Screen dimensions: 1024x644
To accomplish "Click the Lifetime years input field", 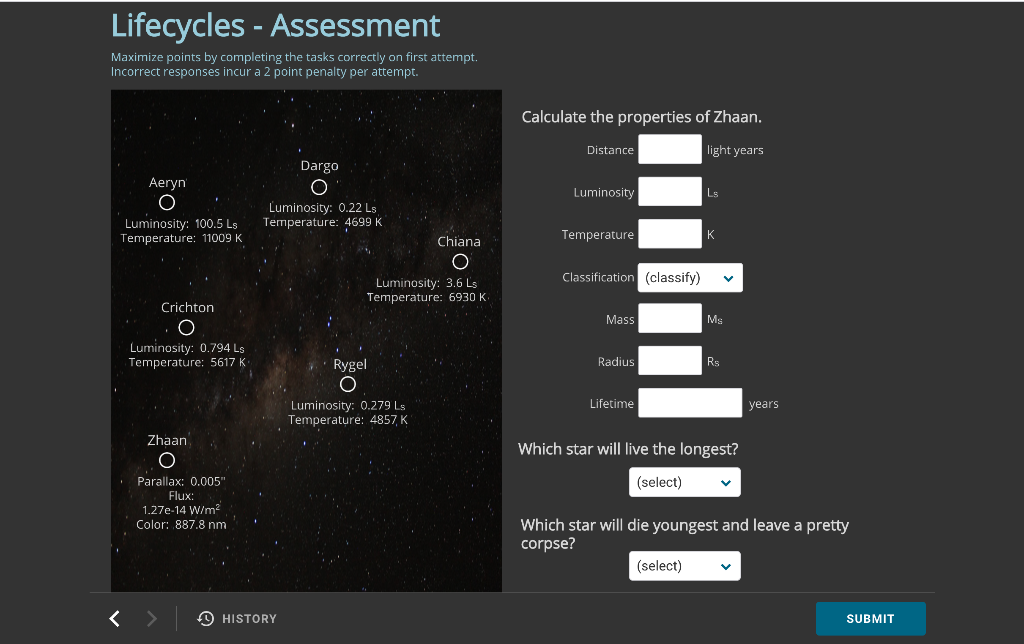I will point(690,403).
